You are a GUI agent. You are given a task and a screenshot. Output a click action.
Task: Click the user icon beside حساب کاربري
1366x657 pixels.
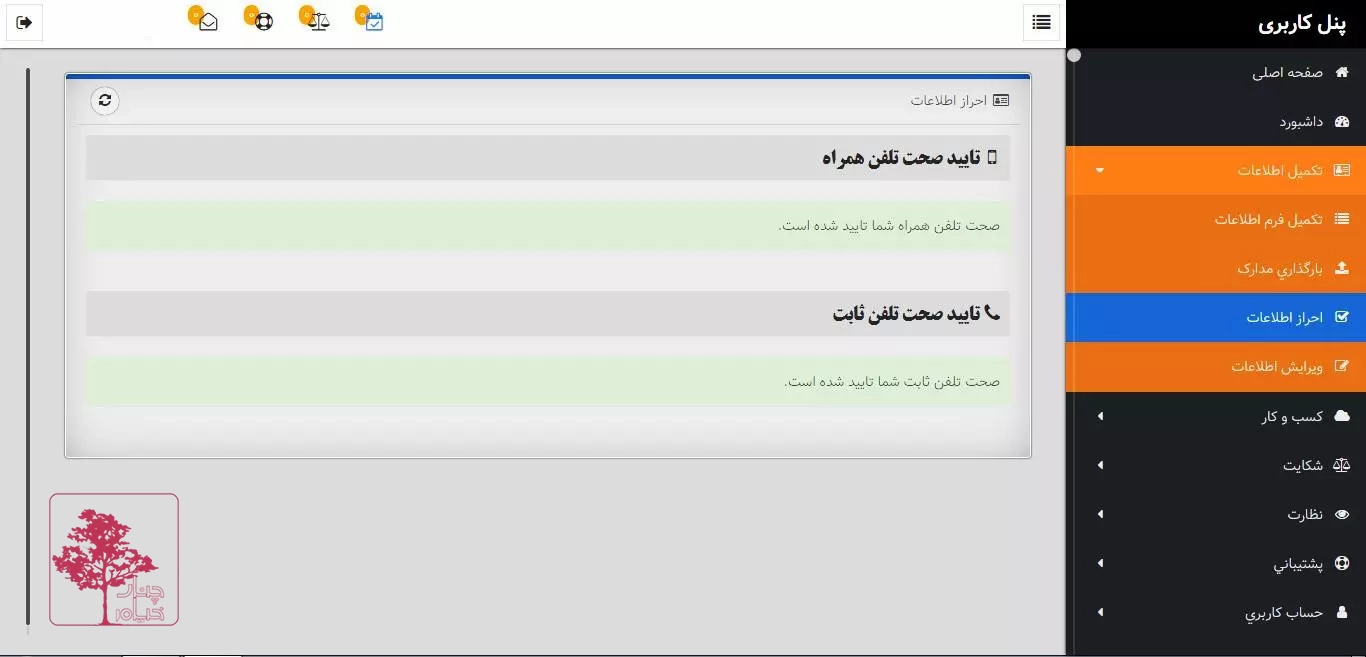click(1342, 612)
